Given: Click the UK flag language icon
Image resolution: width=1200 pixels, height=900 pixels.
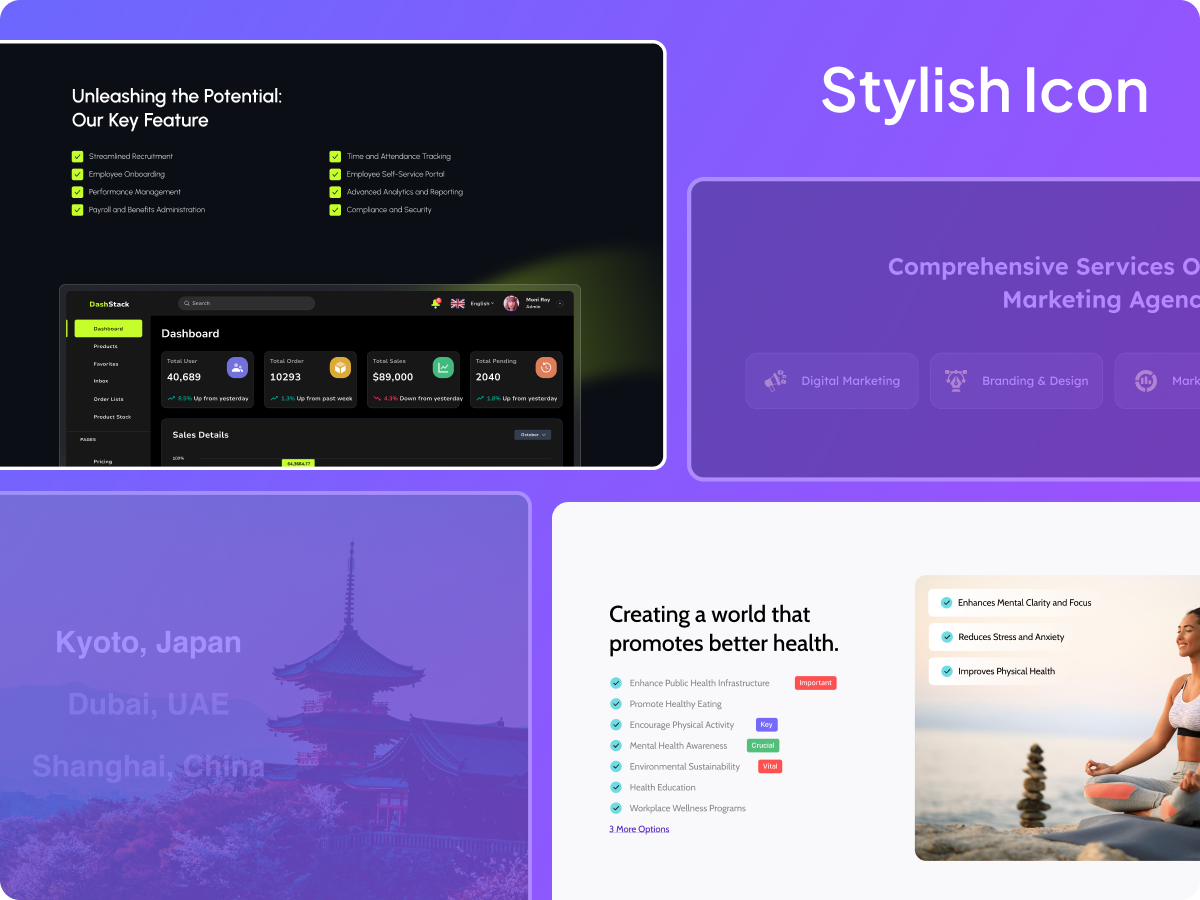Looking at the screenshot, I should tap(457, 303).
